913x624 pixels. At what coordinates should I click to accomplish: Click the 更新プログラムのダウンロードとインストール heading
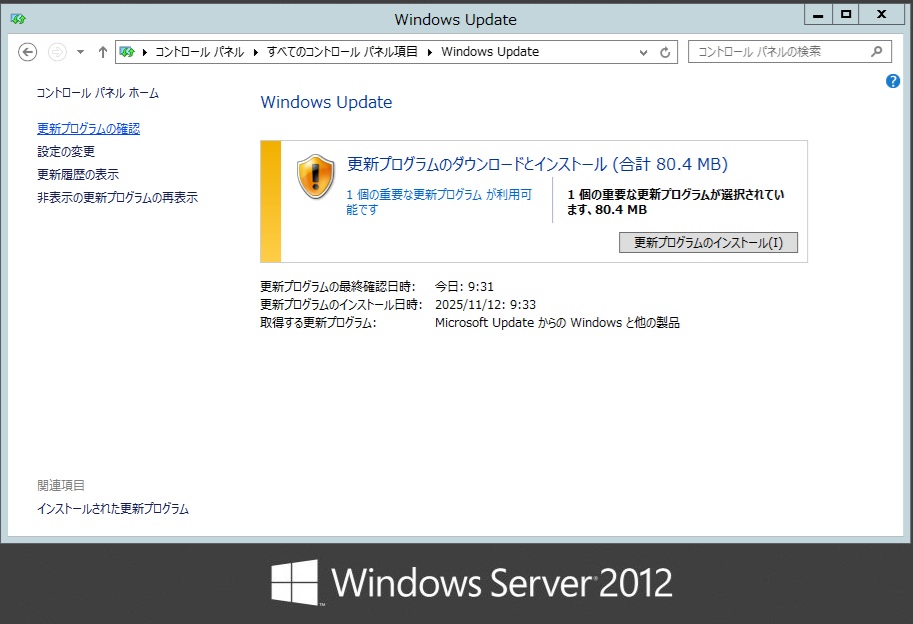point(537,164)
